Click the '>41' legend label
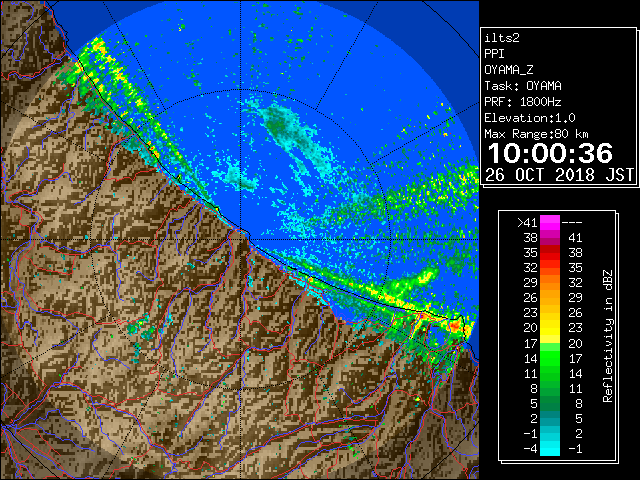The height and width of the screenshot is (480, 640). (527, 223)
